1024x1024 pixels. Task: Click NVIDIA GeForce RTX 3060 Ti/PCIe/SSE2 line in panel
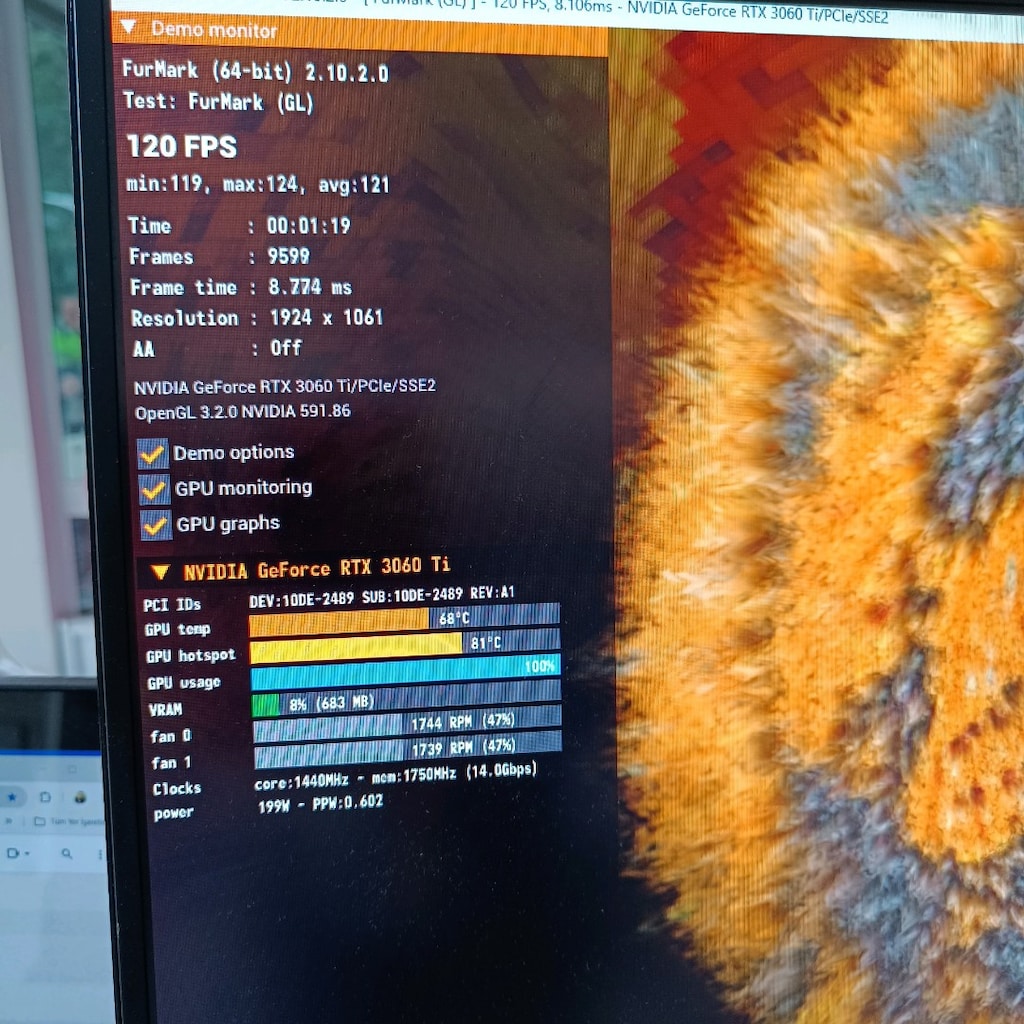pos(285,387)
